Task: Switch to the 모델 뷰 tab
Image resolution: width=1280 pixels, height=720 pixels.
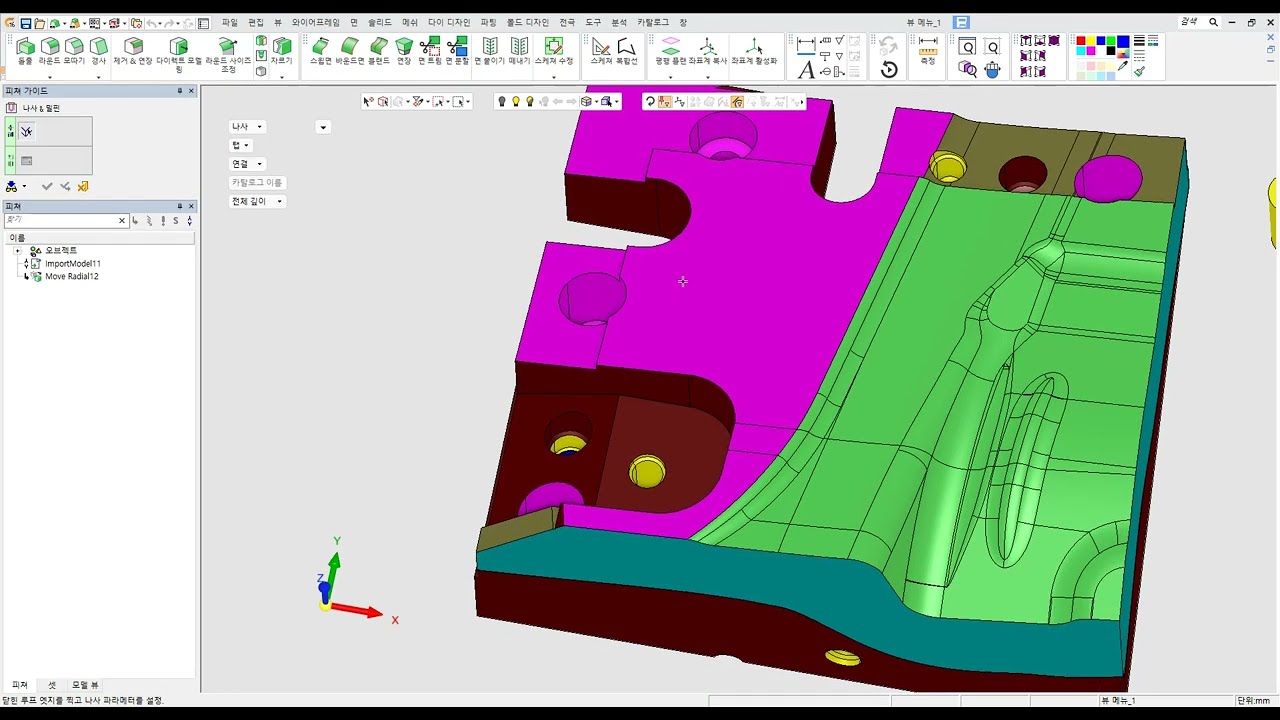Action: pos(85,685)
